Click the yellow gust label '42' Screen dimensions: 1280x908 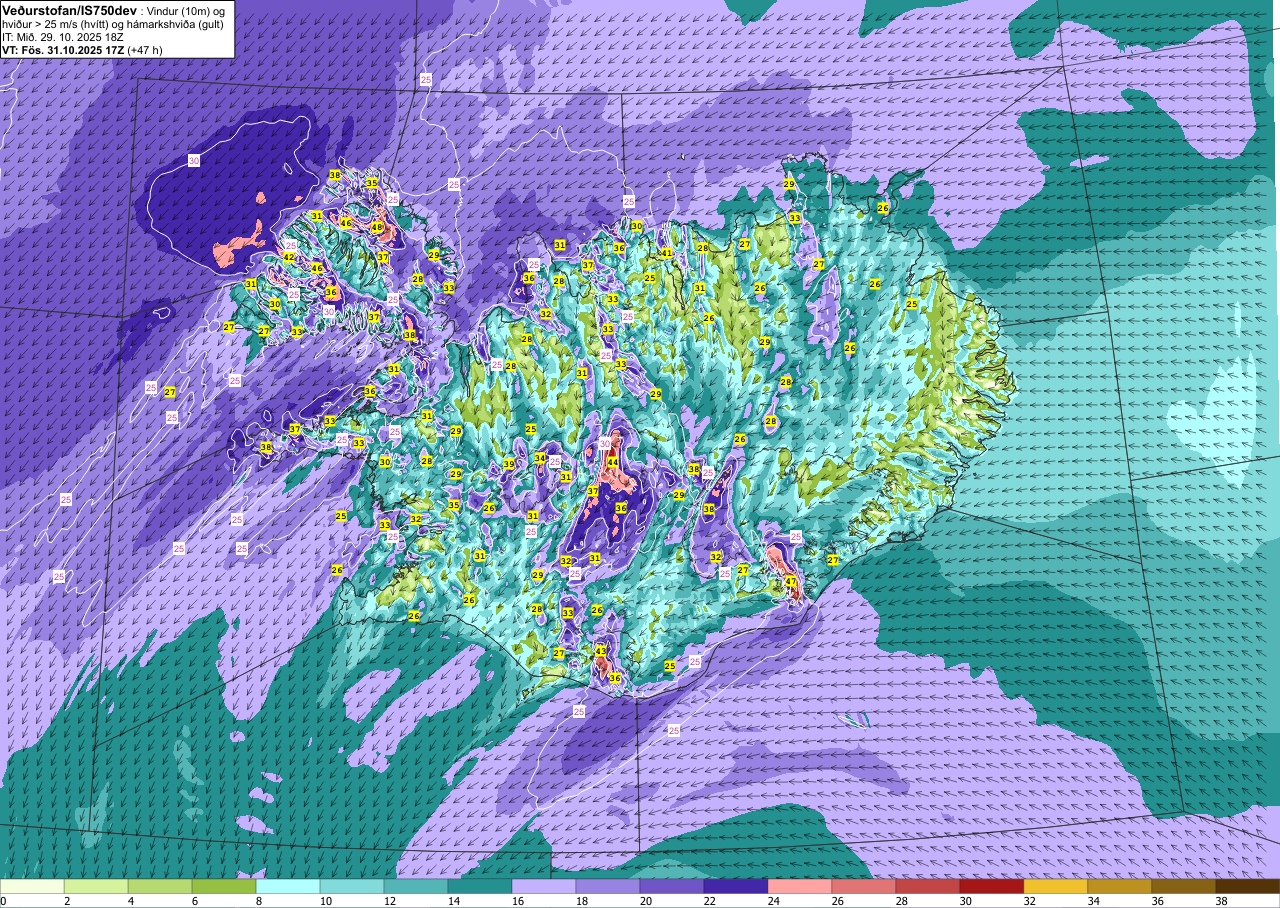point(288,257)
